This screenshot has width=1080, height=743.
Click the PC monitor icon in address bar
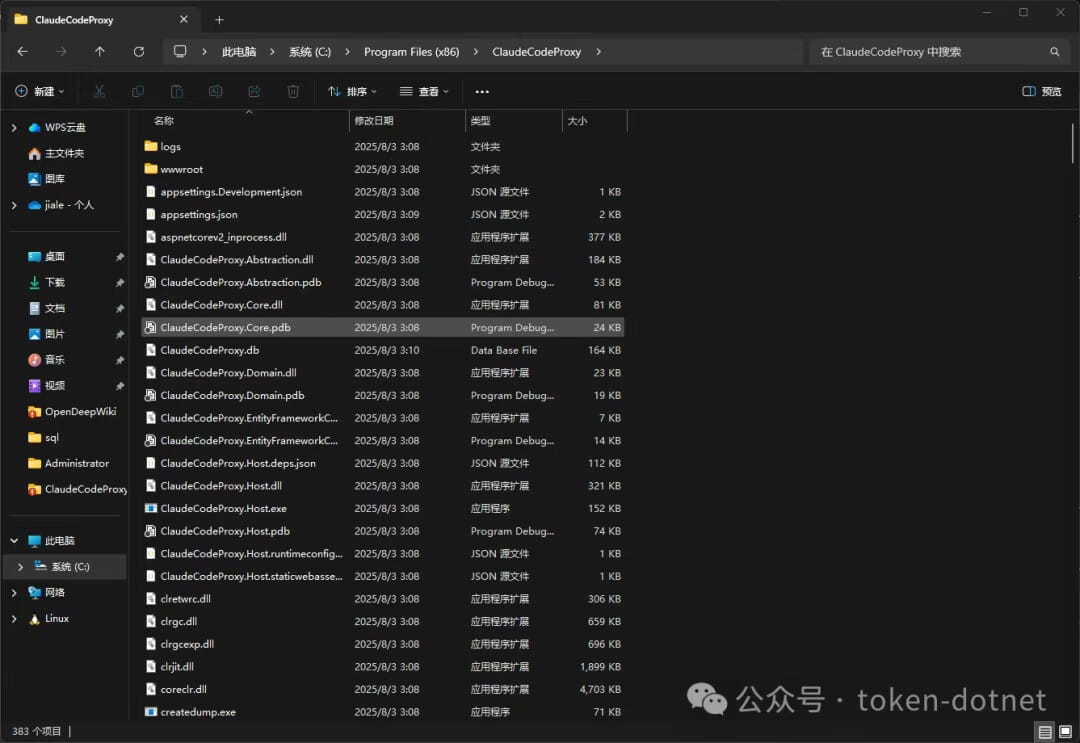180,52
